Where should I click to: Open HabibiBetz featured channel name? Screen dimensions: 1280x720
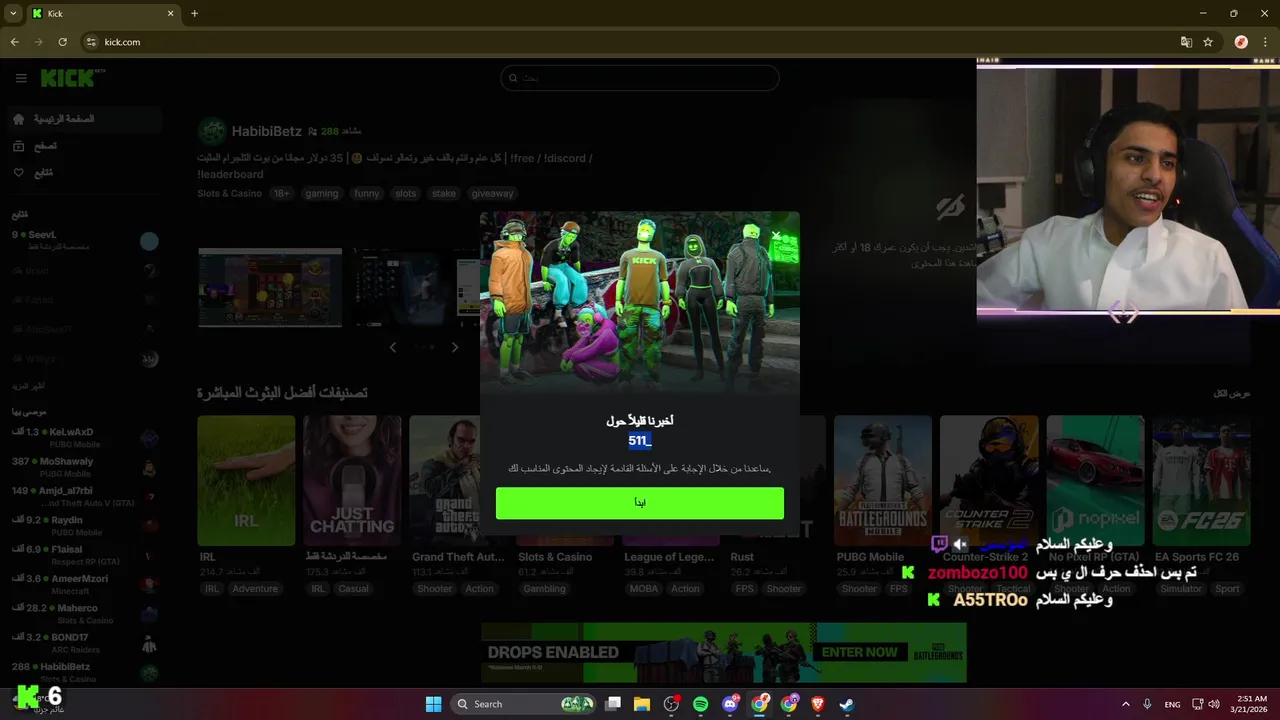pyautogui.click(x=267, y=131)
